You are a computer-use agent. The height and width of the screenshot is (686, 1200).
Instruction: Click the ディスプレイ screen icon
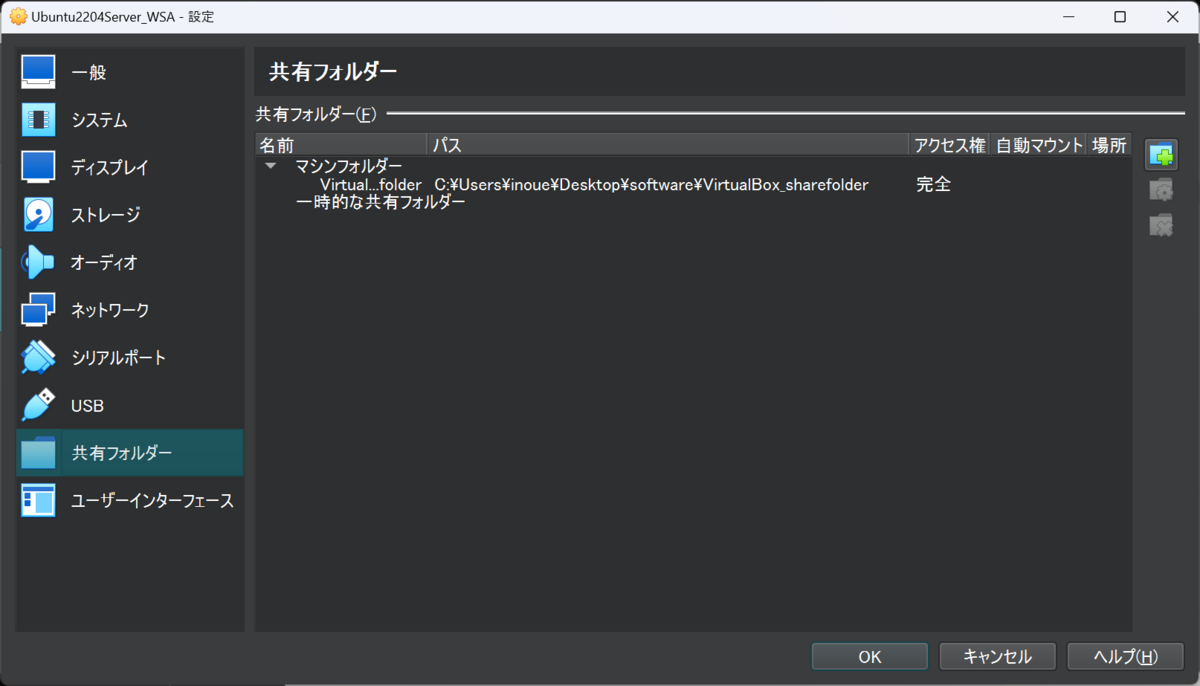tap(38, 167)
